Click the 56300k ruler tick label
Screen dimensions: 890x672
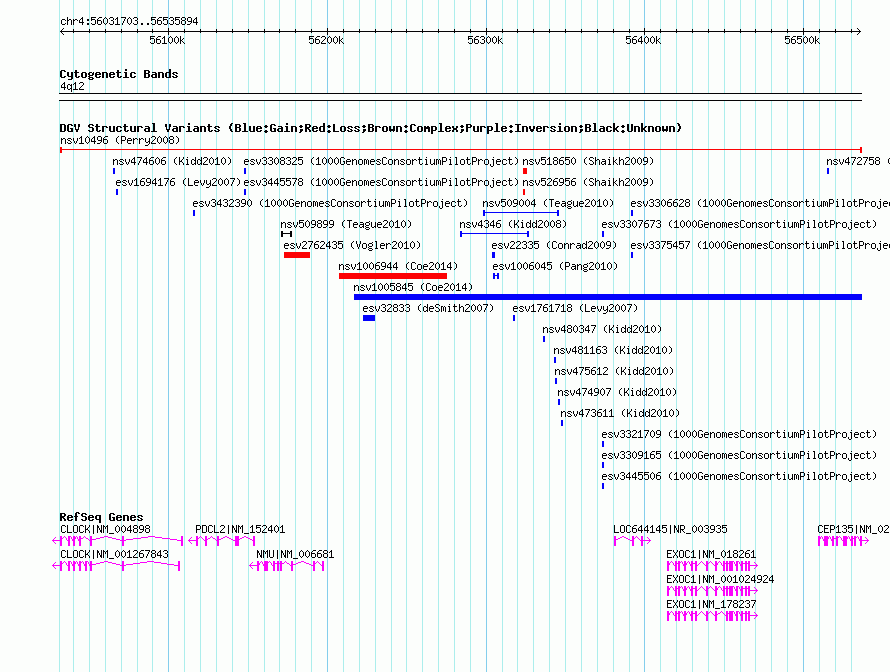485,40
